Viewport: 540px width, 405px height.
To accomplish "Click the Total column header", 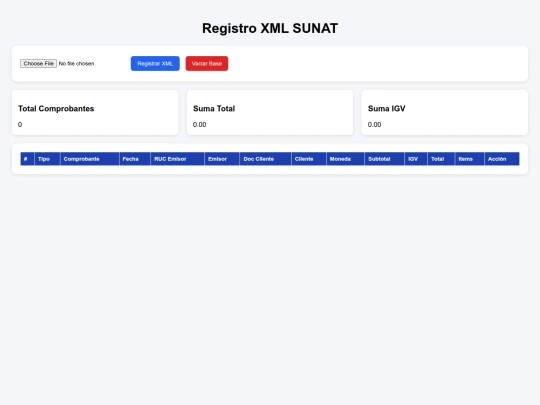I will pyautogui.click(x=441, y=159).
